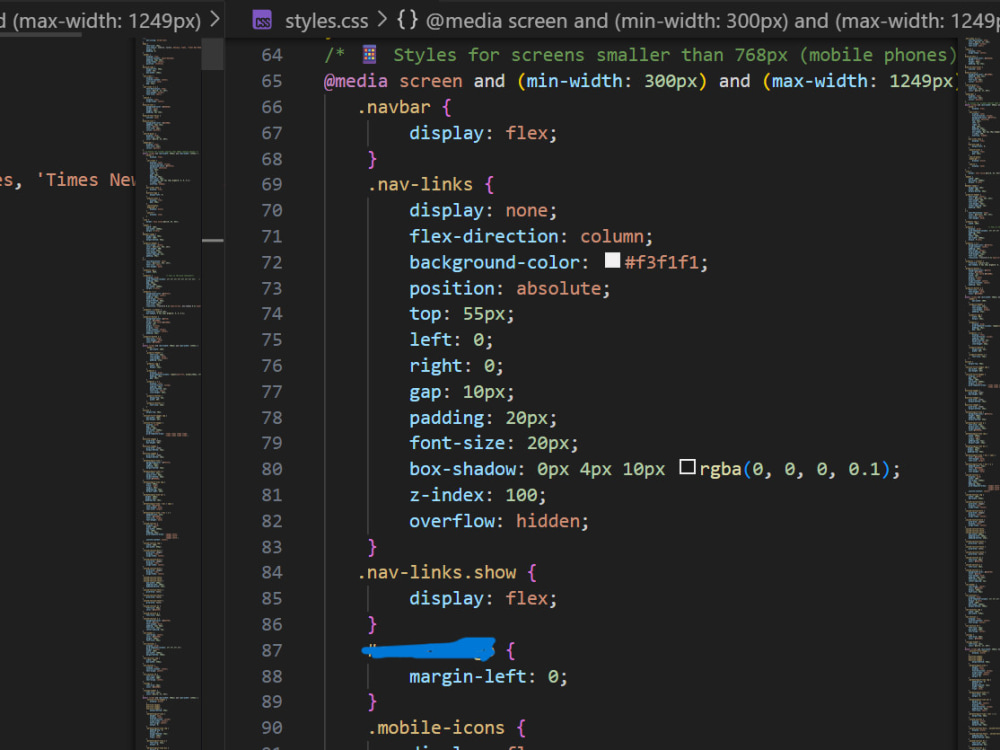
Task: Open the styles.css breadcrumb item
Action: [x=326, y=21]
